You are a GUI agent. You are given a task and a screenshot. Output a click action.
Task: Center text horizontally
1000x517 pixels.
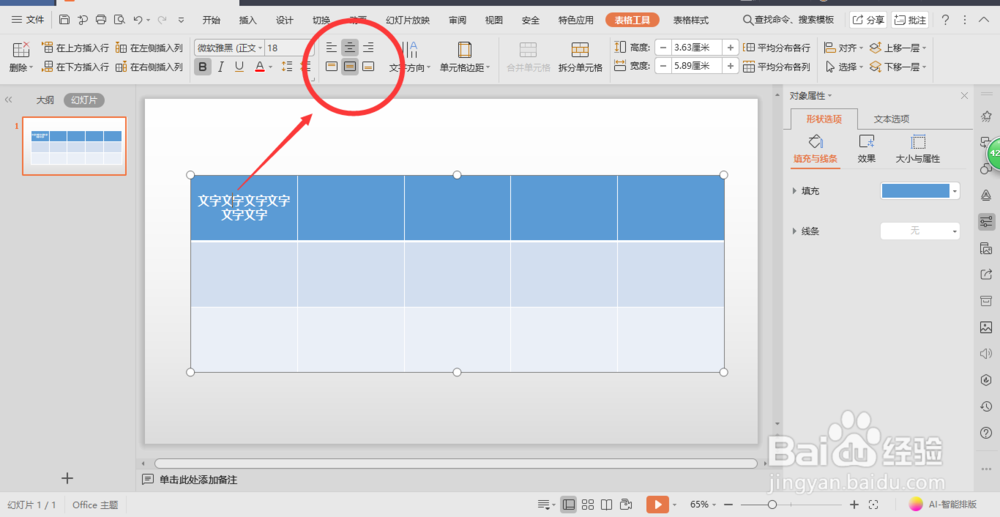(x=349, y=47)
